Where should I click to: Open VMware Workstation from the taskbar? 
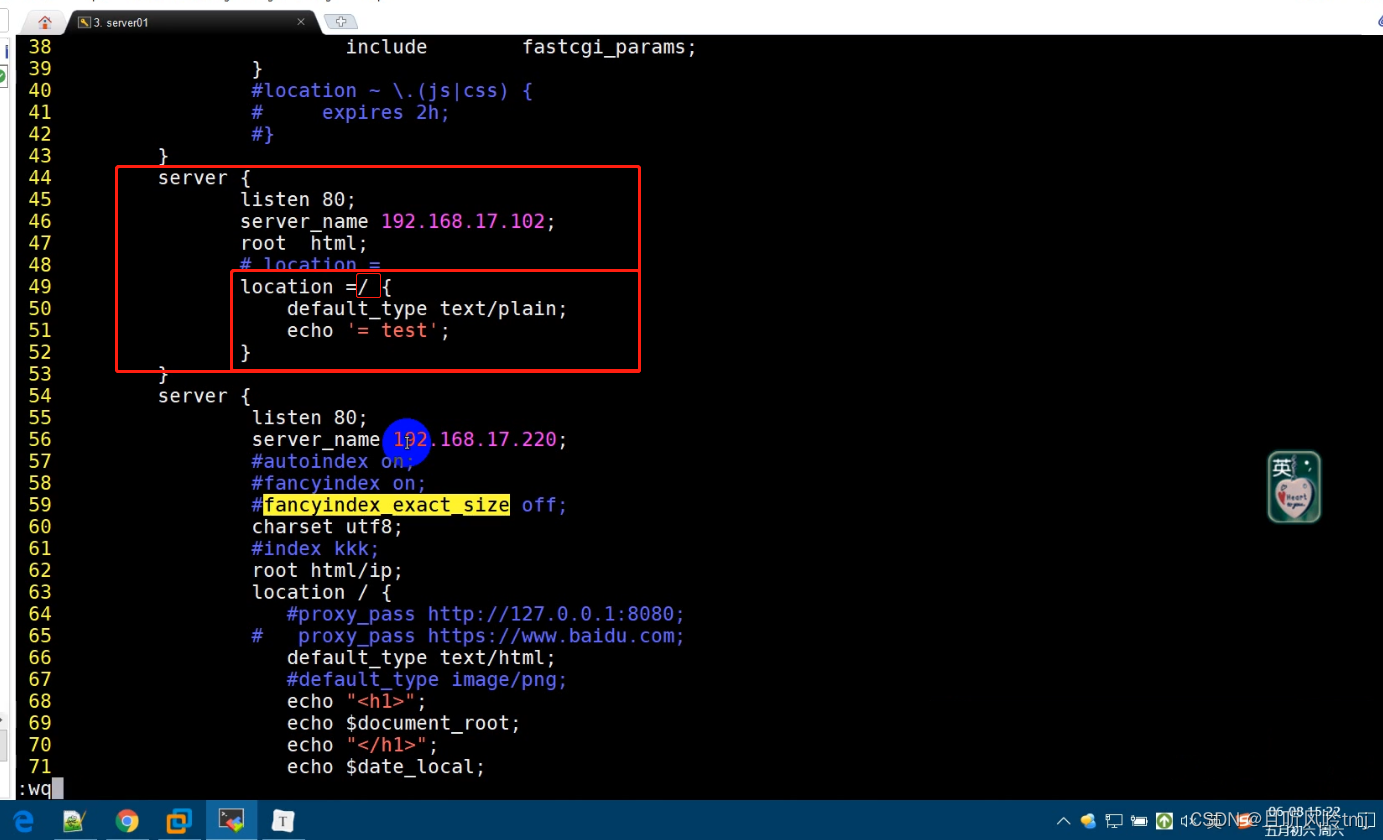pyautogui.click(x=179, y=821)
